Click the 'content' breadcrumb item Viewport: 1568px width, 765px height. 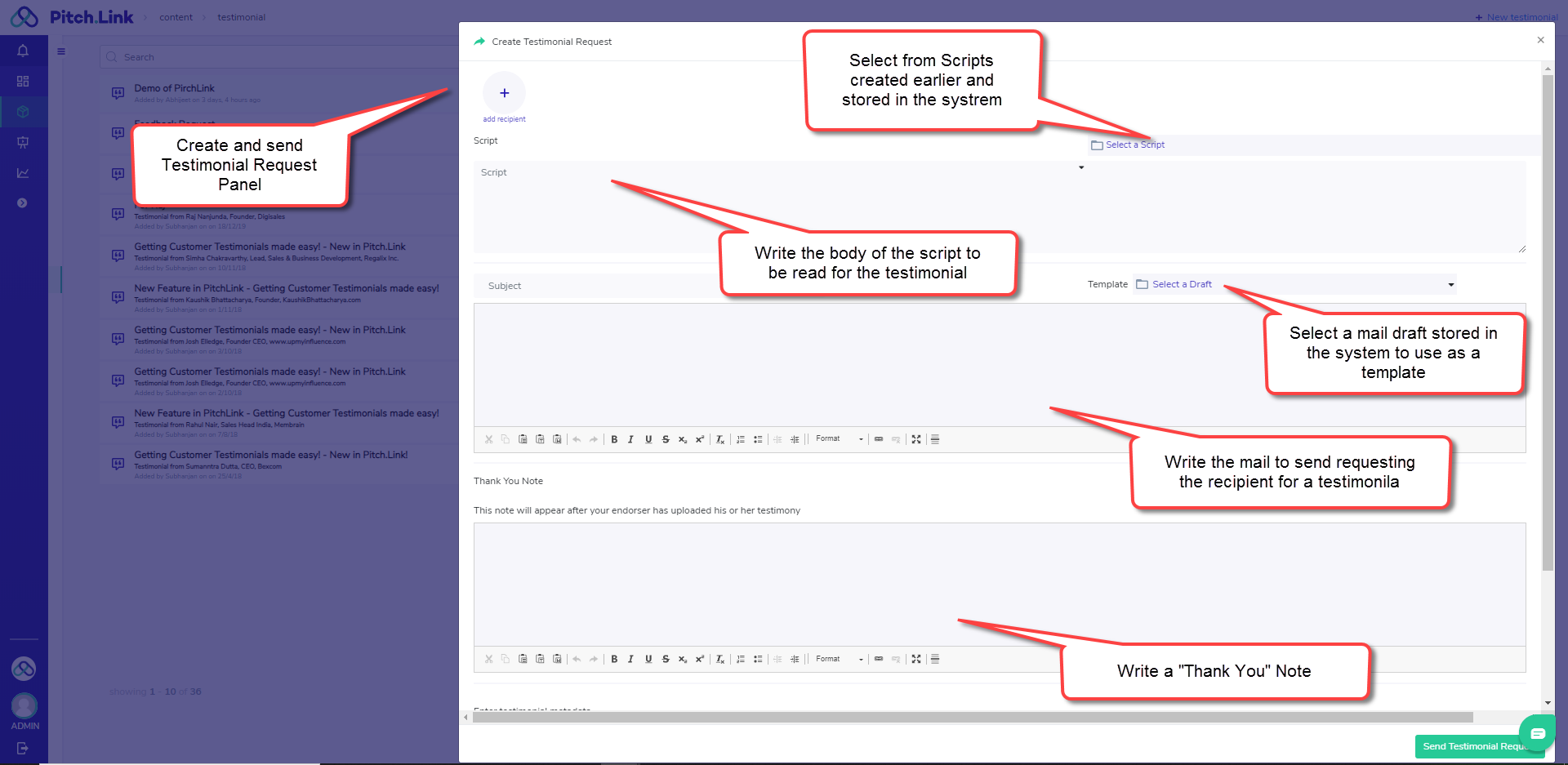click(176, 17)
